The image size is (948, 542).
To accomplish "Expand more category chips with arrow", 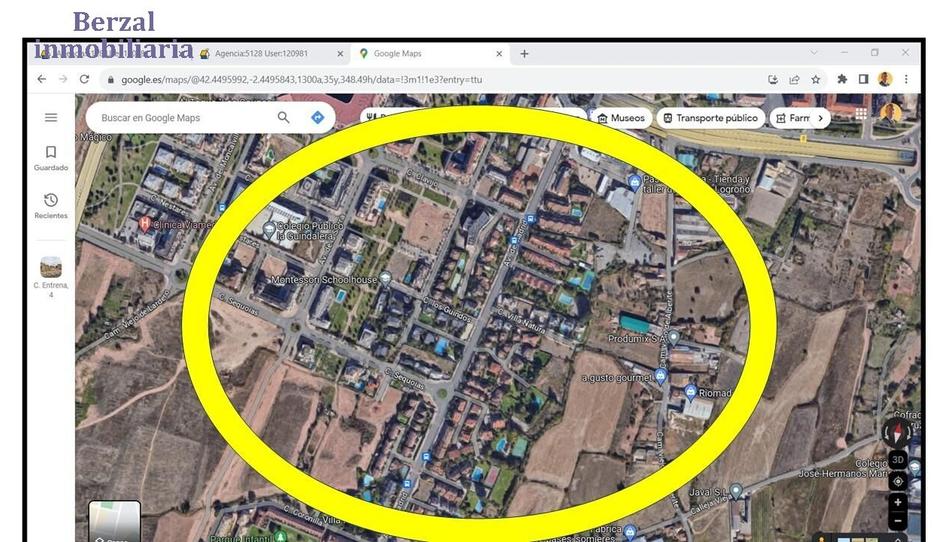I will pos(821,118).
